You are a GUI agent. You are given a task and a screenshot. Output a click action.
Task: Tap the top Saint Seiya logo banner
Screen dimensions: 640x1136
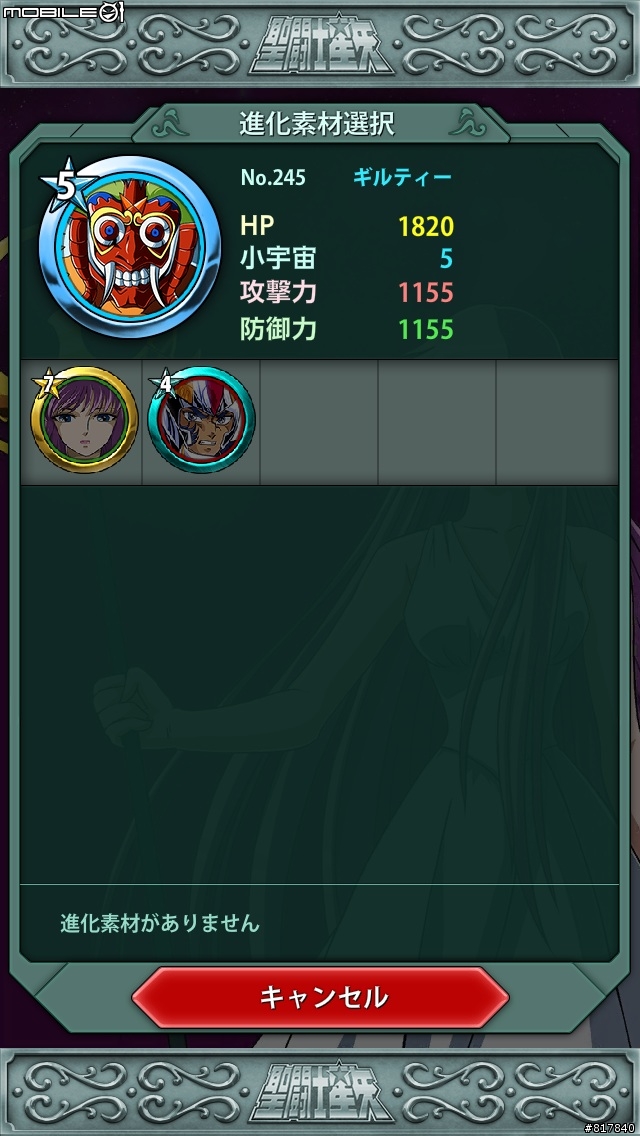322,45
